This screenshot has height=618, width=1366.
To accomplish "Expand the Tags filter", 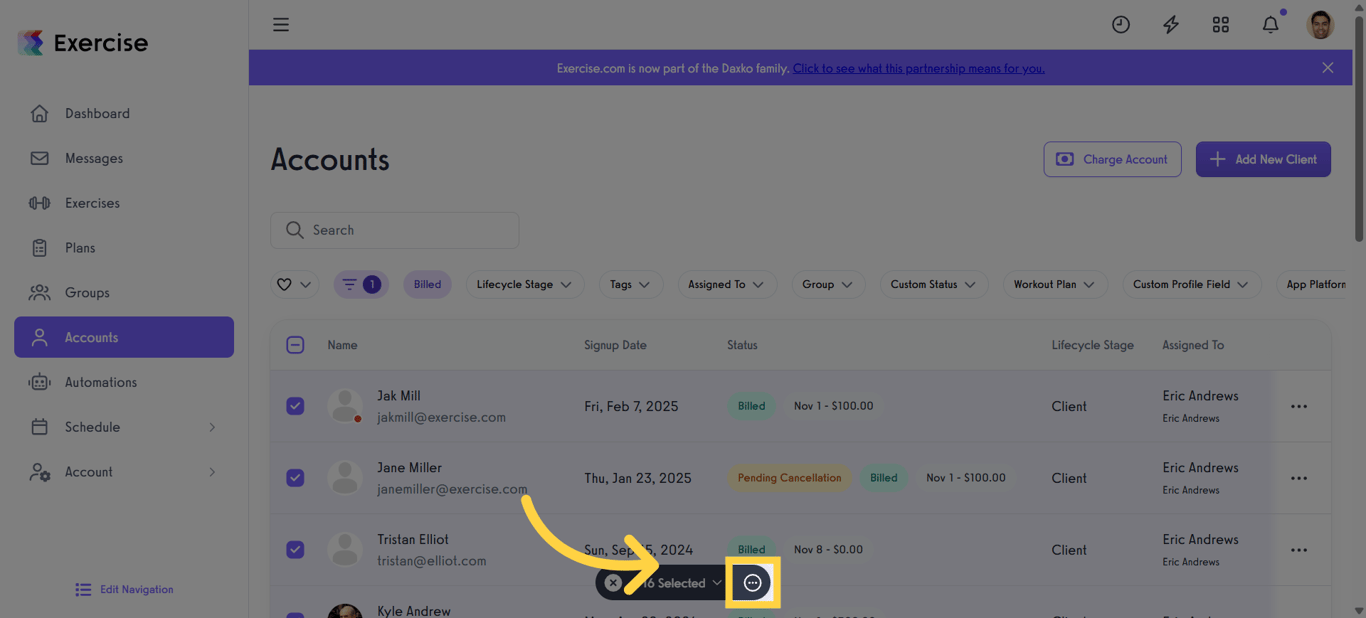I will pos(630,285).
